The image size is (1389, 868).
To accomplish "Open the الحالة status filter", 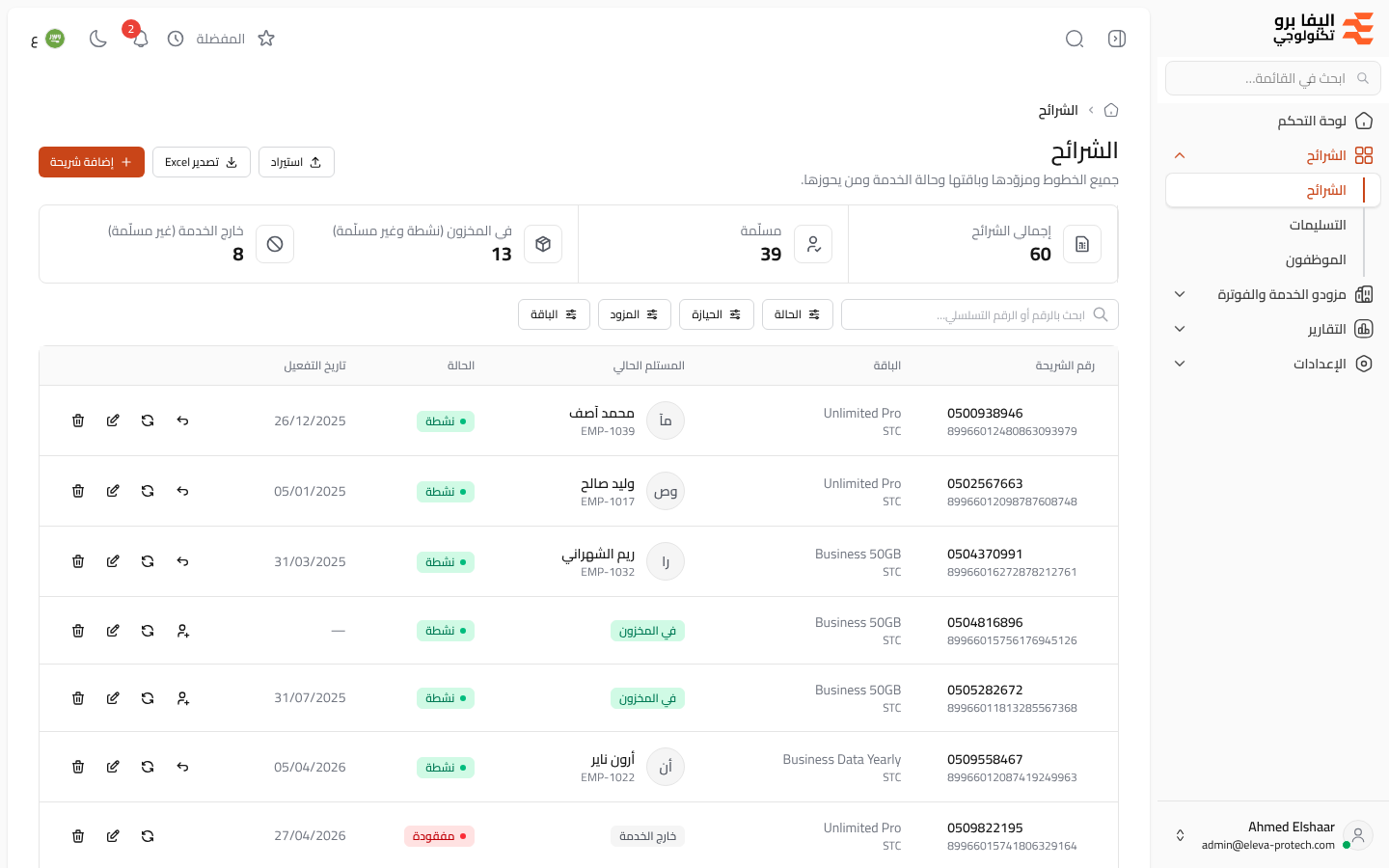I will coord(798,314).
